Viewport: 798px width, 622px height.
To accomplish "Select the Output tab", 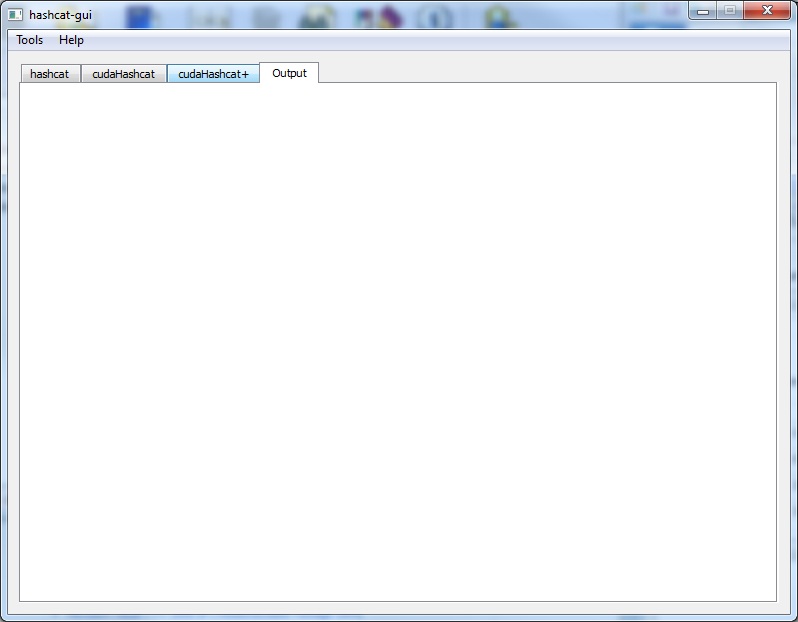I will click(289, 73).
